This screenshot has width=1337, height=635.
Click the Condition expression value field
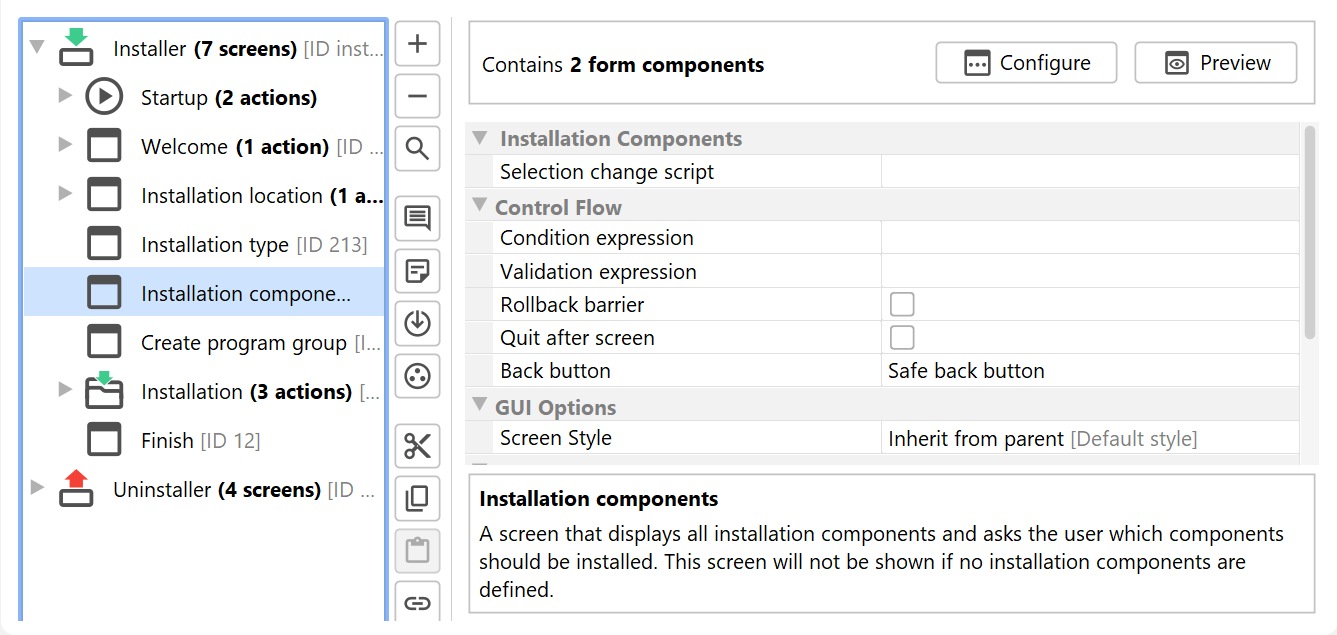coord(1089,238)
